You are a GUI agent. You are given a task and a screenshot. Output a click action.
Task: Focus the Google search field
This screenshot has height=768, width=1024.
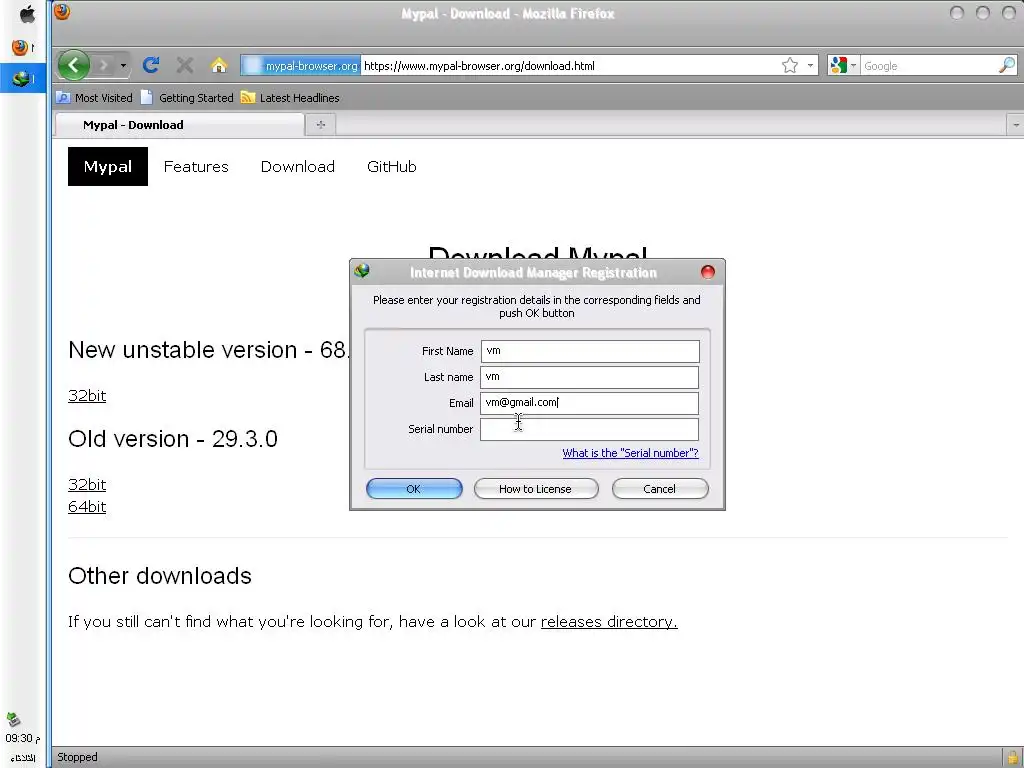(x=929, y=65)
